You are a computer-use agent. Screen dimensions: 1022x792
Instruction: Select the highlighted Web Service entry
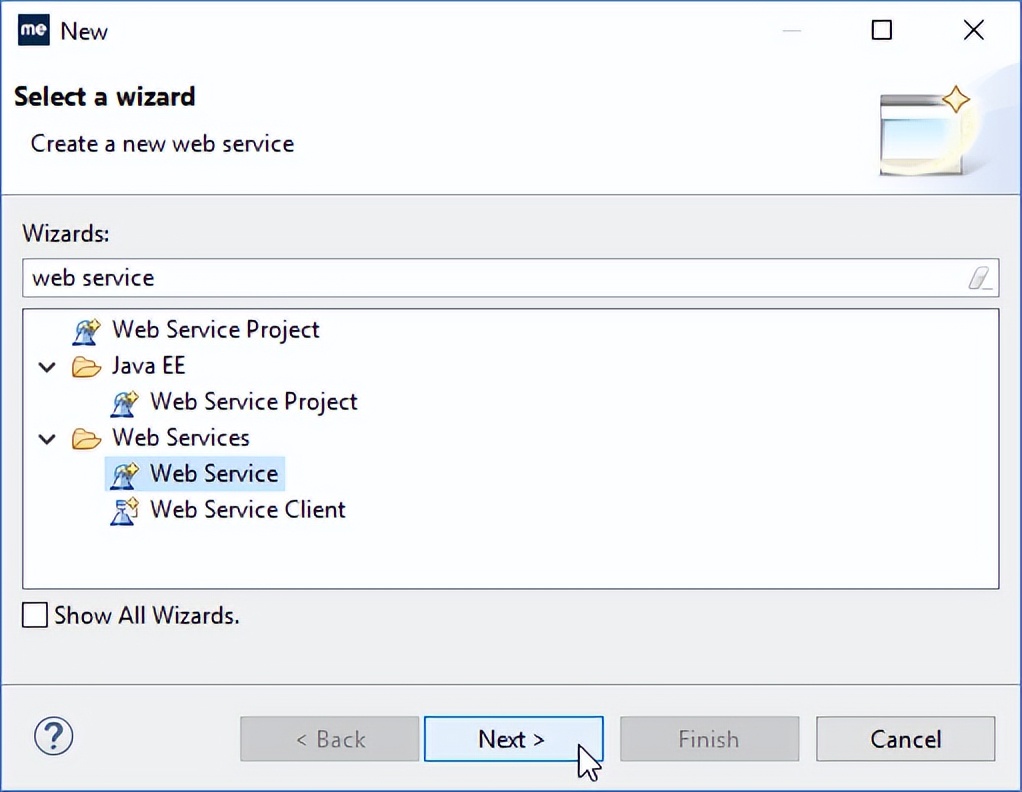pyautogui.click(x=214, y=474)
